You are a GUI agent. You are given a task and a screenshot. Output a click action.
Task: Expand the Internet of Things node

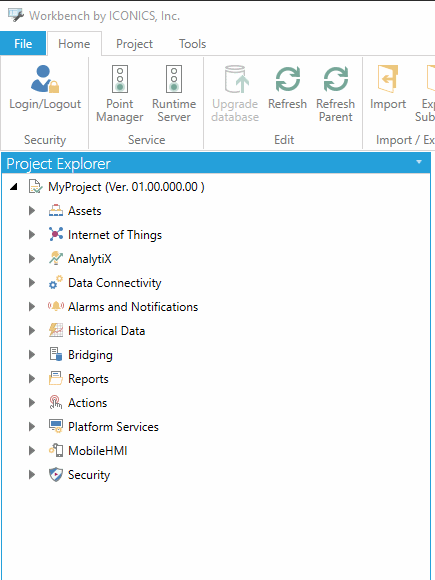click(32, 235)
